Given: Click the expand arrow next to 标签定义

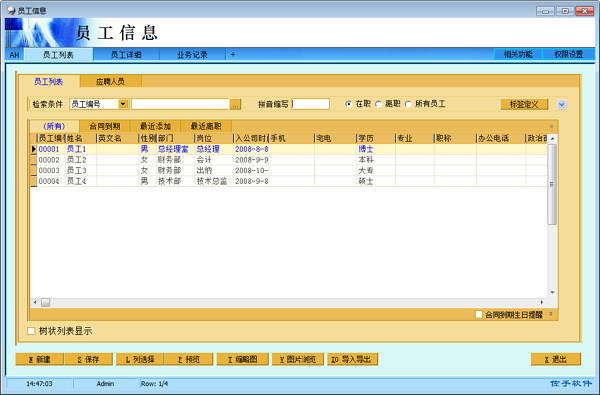Looking at the screenshot, I should point(561,104).
